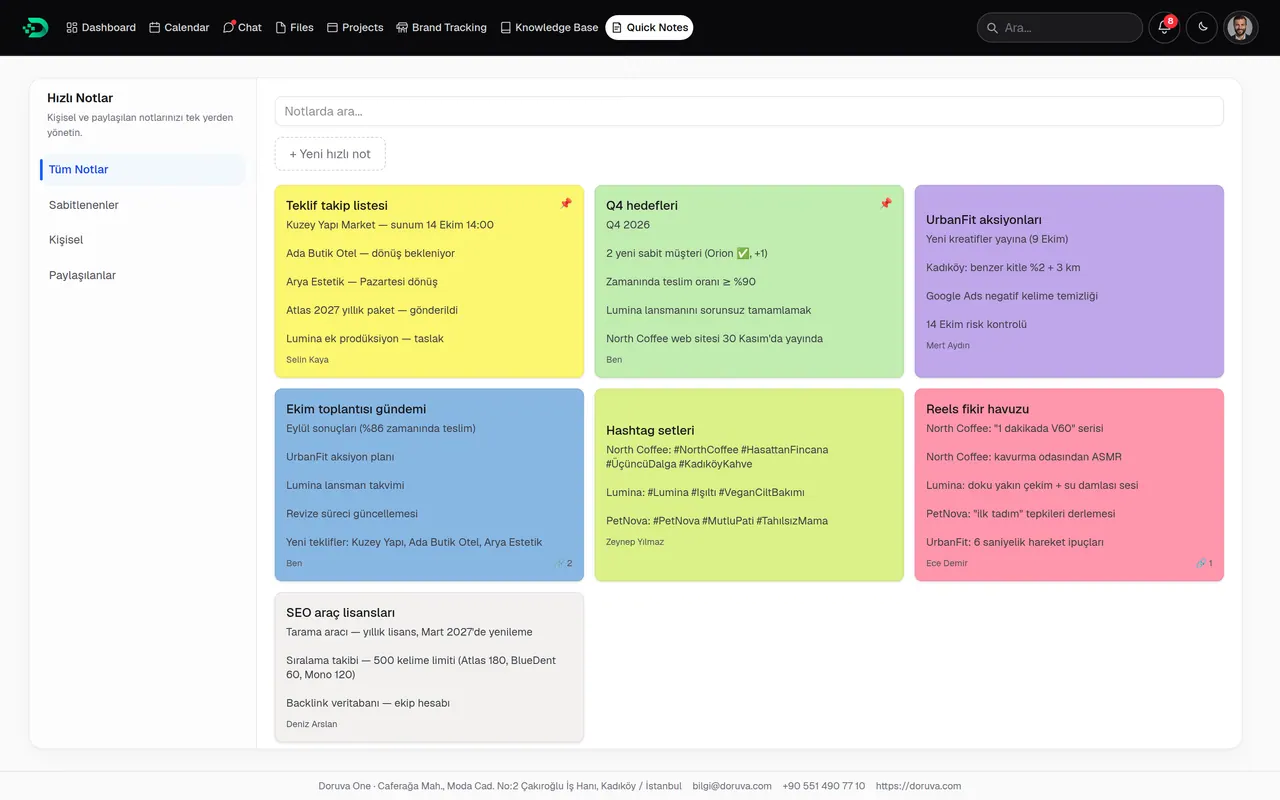Click the pin icon on Q4 hedefleri note

click(x=885, y=204)
